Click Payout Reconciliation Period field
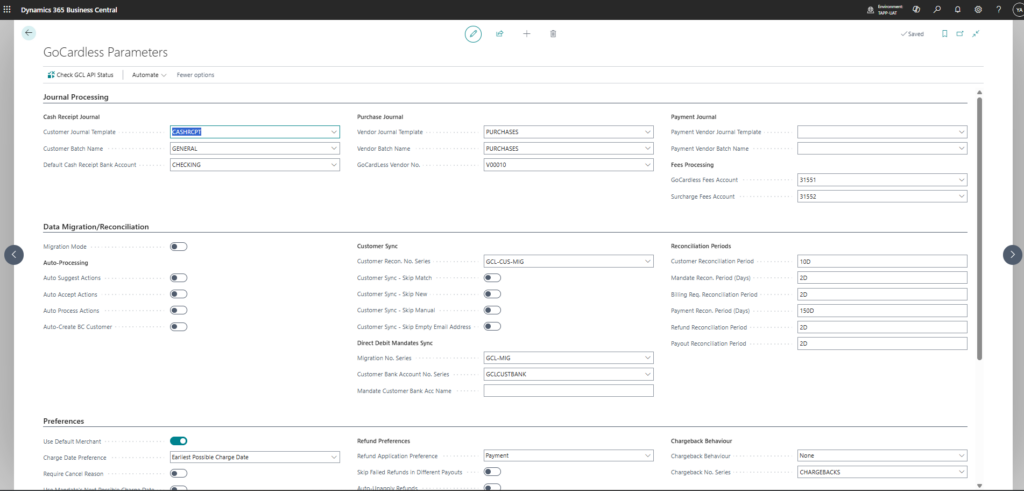Viewport: 1024px width, 491px height. (882, 343)
